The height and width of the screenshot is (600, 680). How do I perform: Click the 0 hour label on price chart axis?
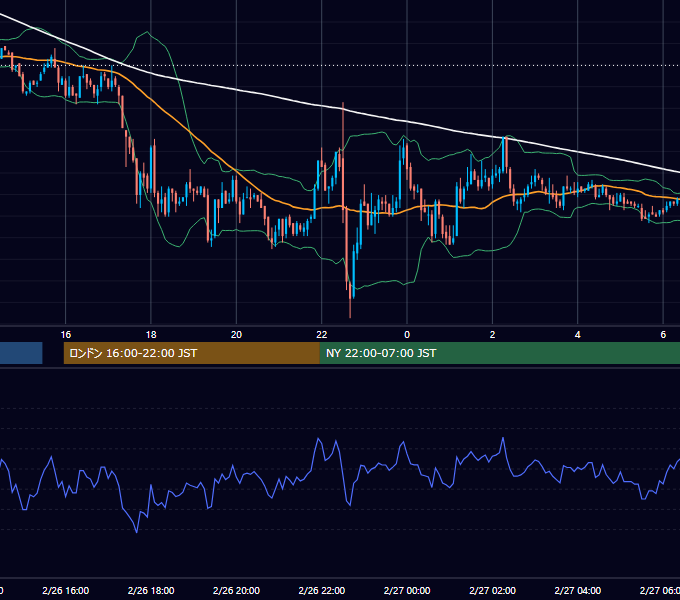coord(407,335)
